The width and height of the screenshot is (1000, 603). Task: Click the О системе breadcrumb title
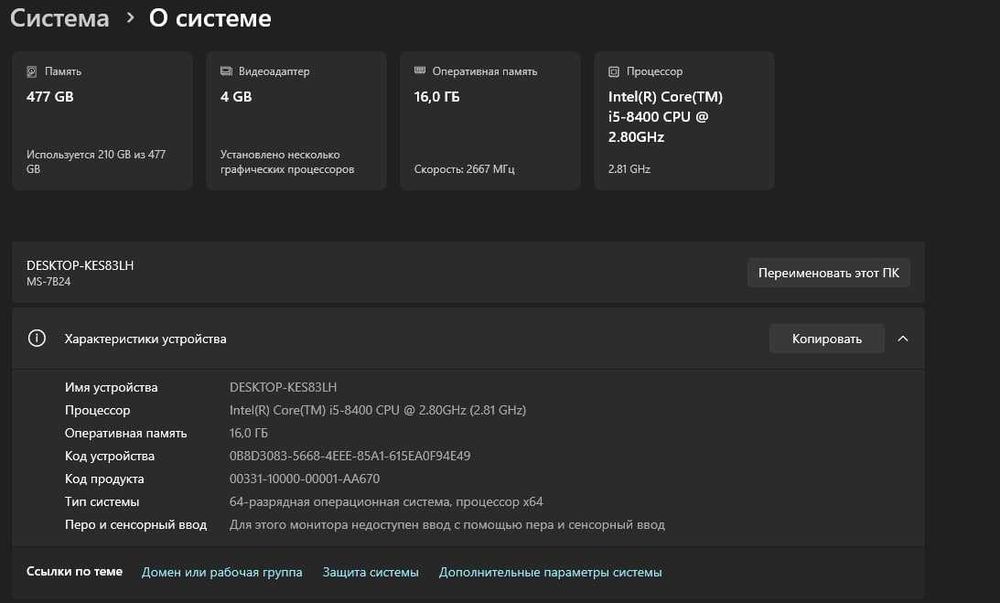210,18
